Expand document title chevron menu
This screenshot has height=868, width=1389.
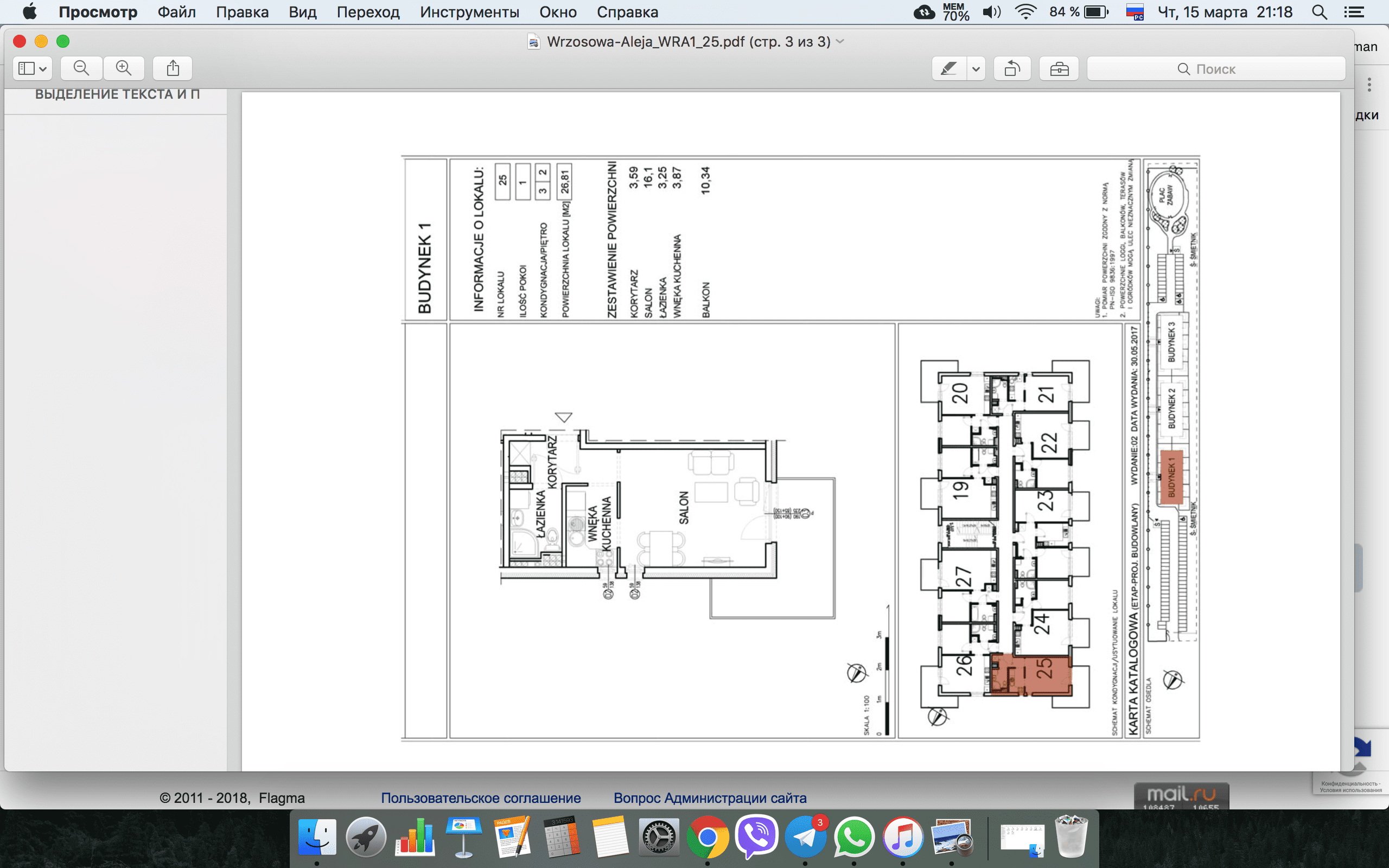(x=840, y=41)
